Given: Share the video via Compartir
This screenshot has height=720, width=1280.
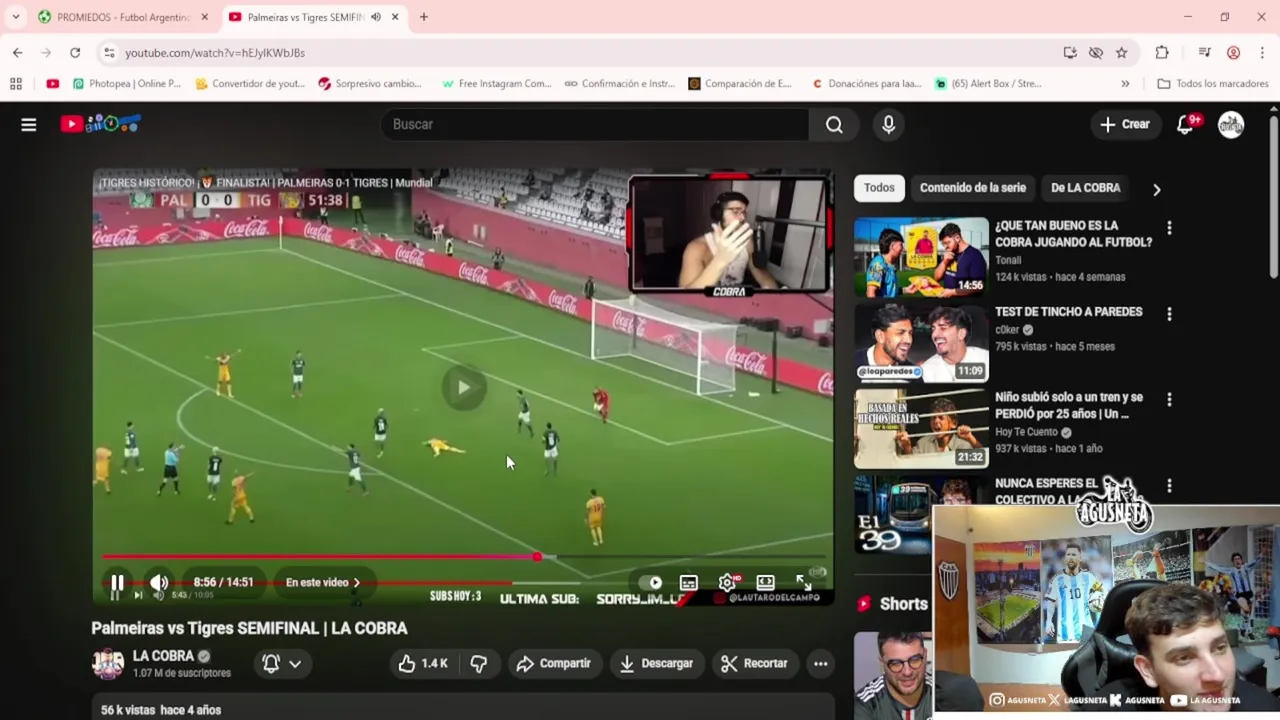Looking at the screenshot, I should [x=553, y=663].
